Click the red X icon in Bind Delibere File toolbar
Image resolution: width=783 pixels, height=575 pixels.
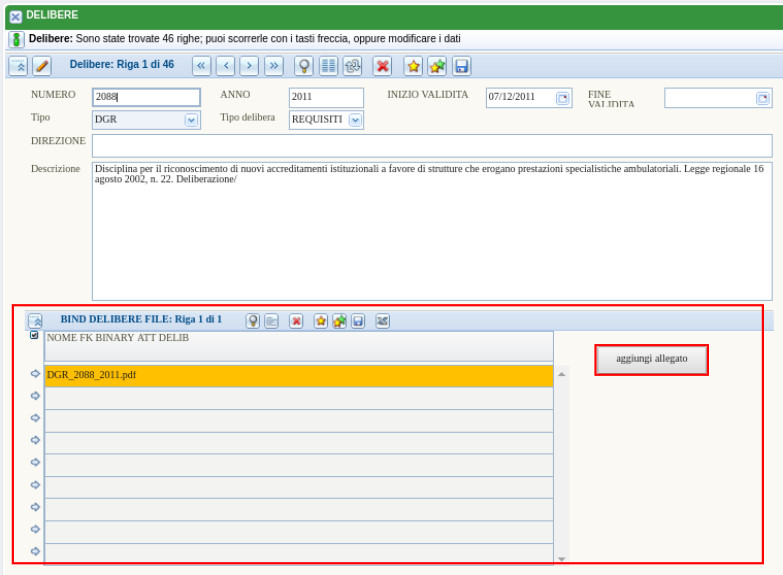[297, 321]
